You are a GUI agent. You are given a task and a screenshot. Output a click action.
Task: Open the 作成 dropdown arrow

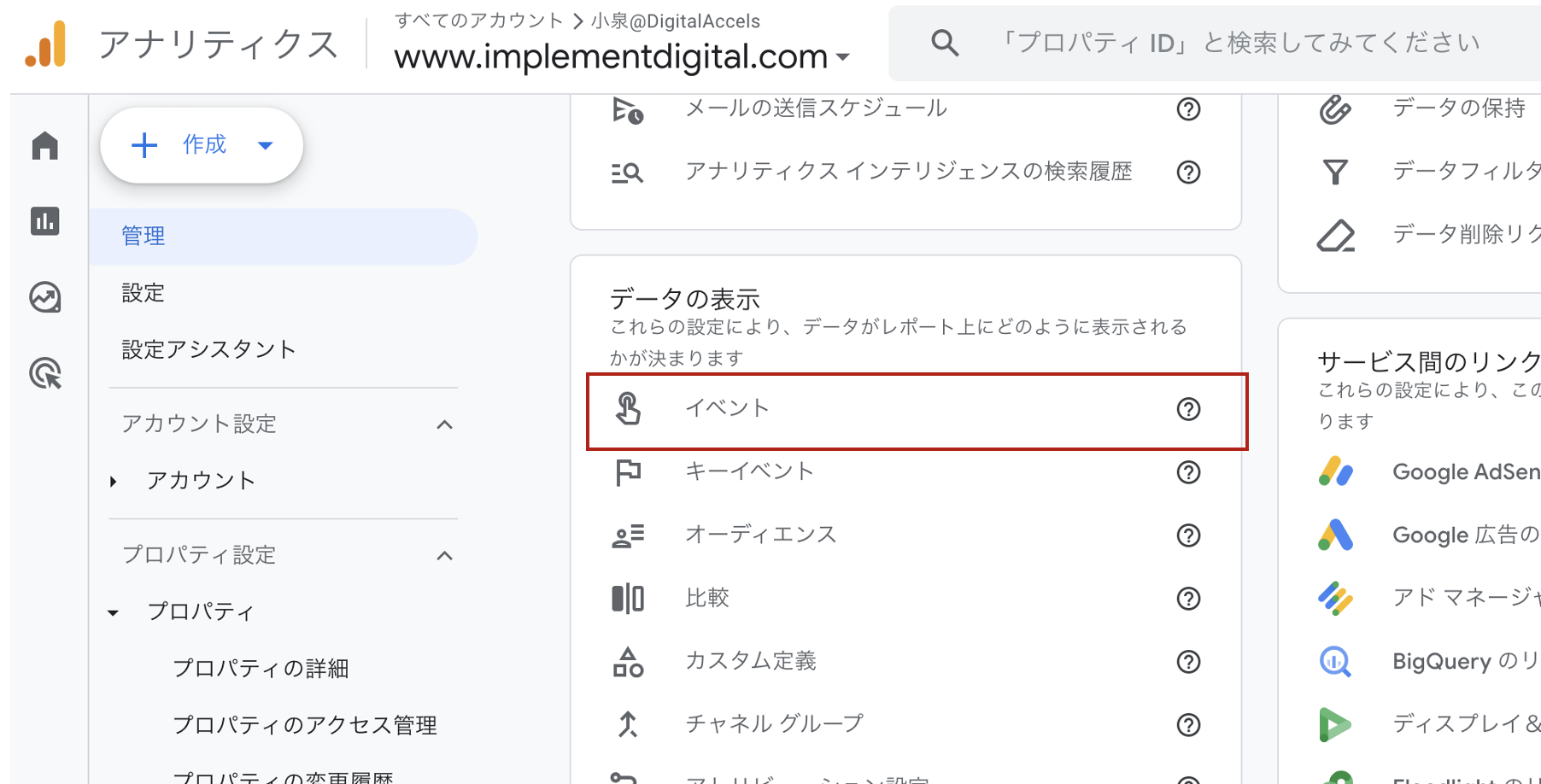tap(266, 145)
